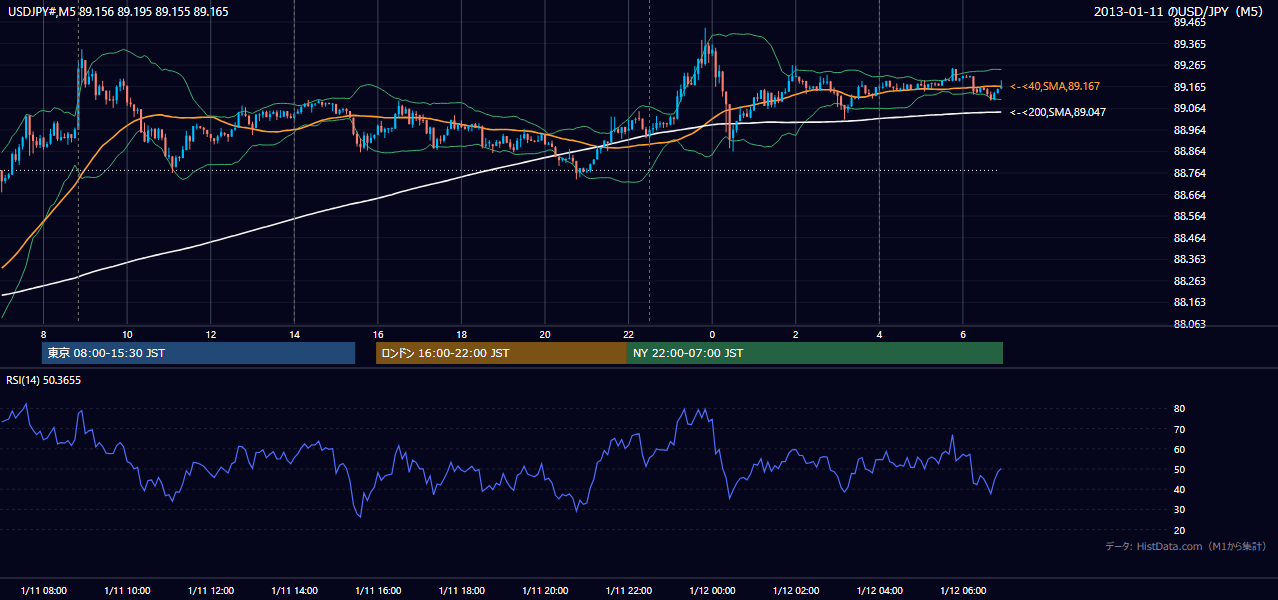Viewport: 1278px width, 600px height.
Task: Click price axis value 88.664
Action: pyautogui.click(x=1189, y=195)
